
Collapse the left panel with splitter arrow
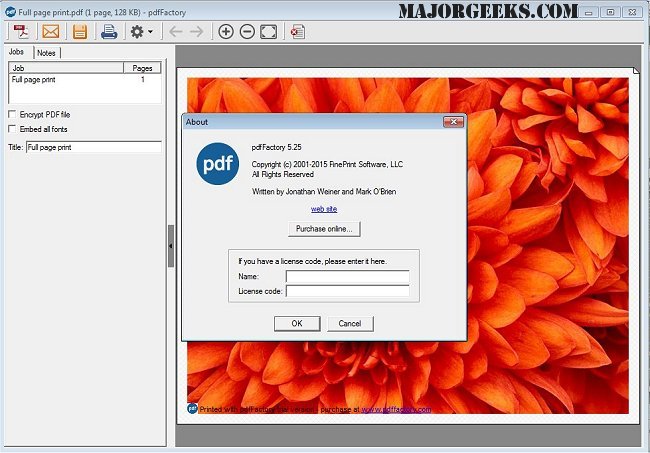pos(171,246)
